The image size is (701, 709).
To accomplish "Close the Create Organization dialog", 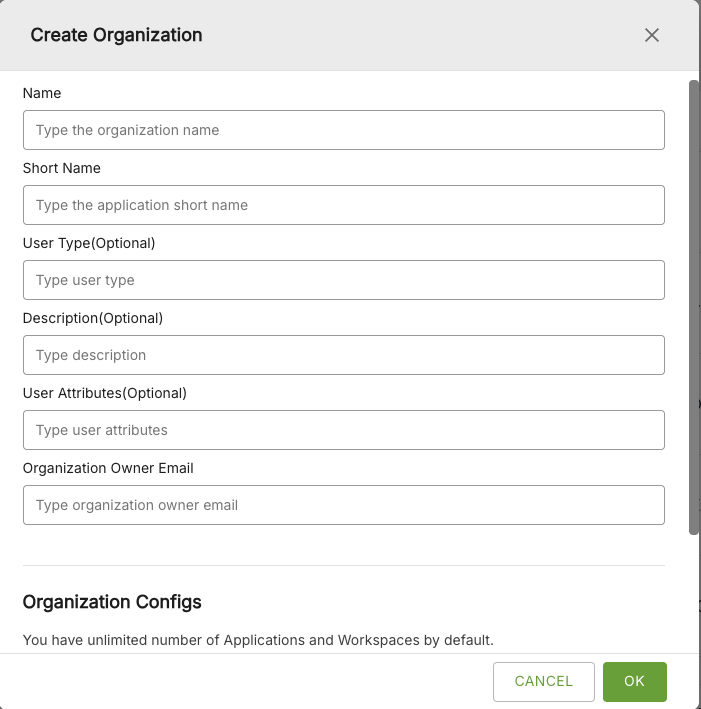I will pos(652,35).
